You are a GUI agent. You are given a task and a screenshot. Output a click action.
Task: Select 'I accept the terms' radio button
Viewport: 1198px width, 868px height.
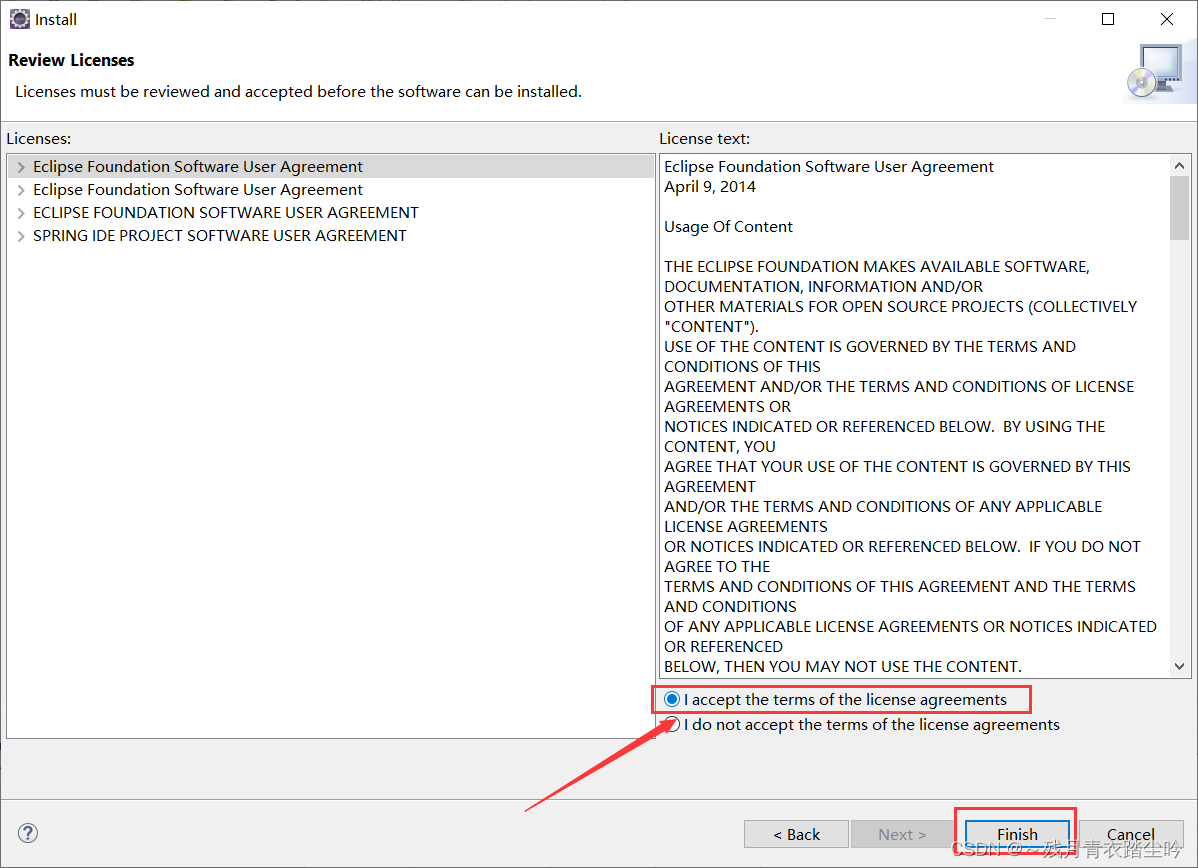(672, 699)
